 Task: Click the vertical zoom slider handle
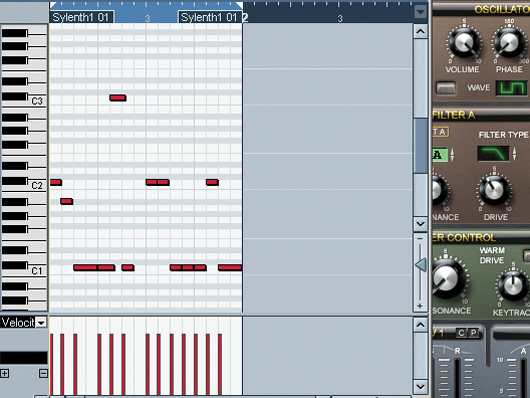(420, 265)
